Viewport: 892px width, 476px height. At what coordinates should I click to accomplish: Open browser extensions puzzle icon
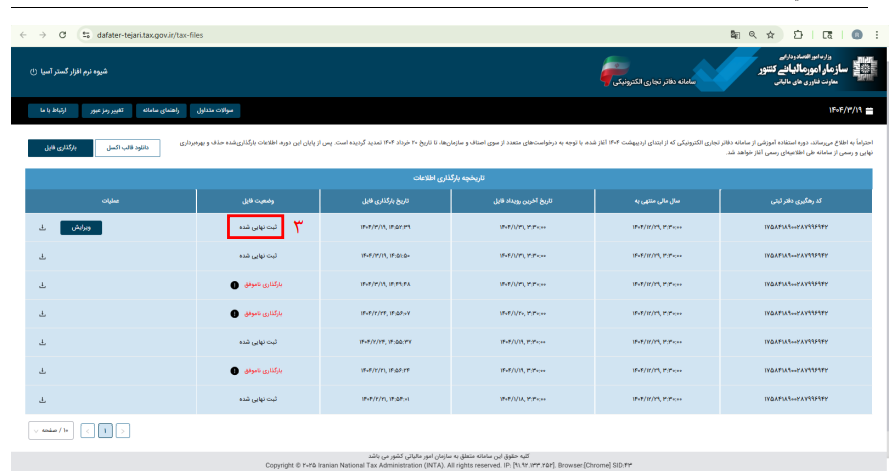coord(798,35)
